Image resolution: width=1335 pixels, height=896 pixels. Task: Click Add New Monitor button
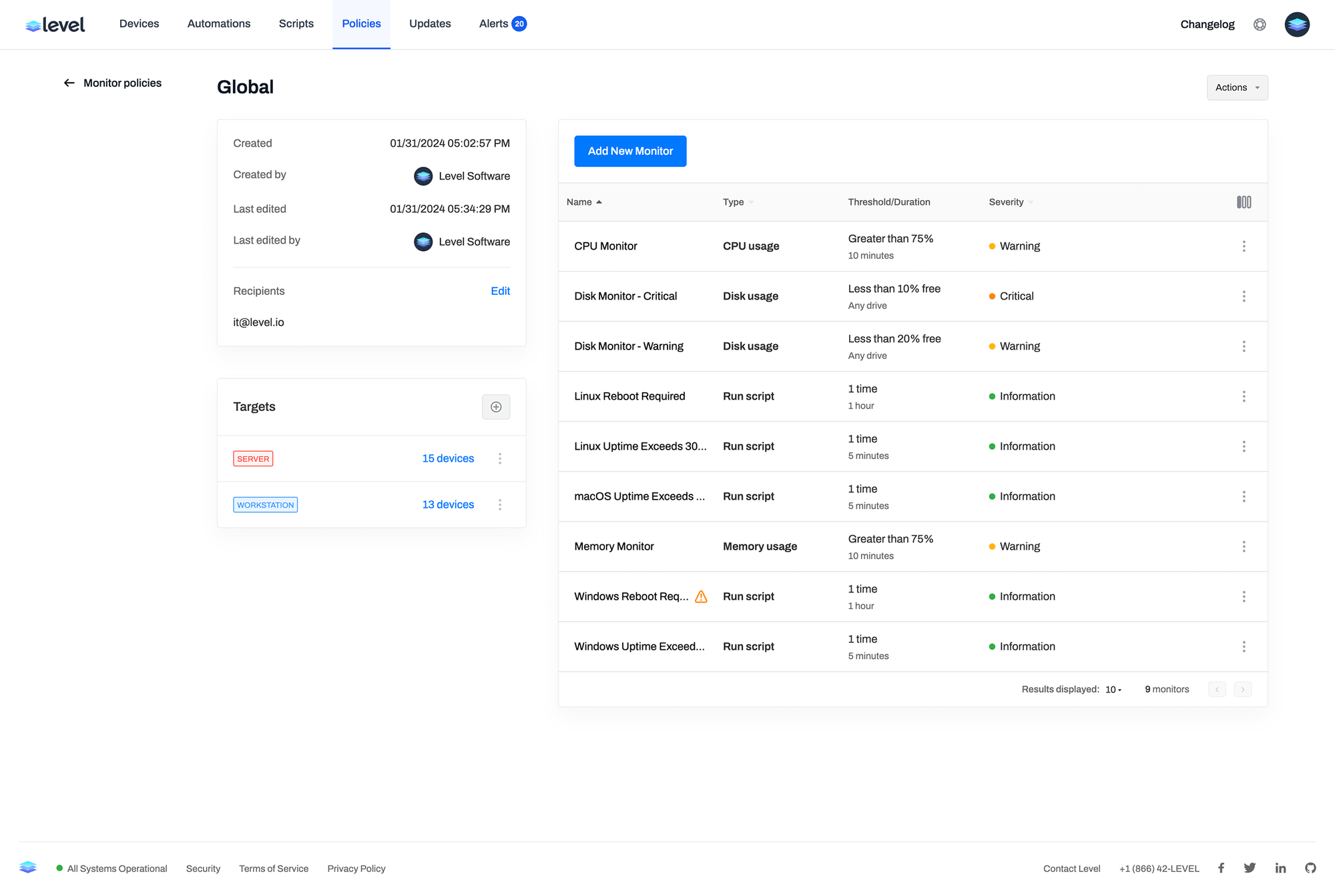click(x=630, y=151)
